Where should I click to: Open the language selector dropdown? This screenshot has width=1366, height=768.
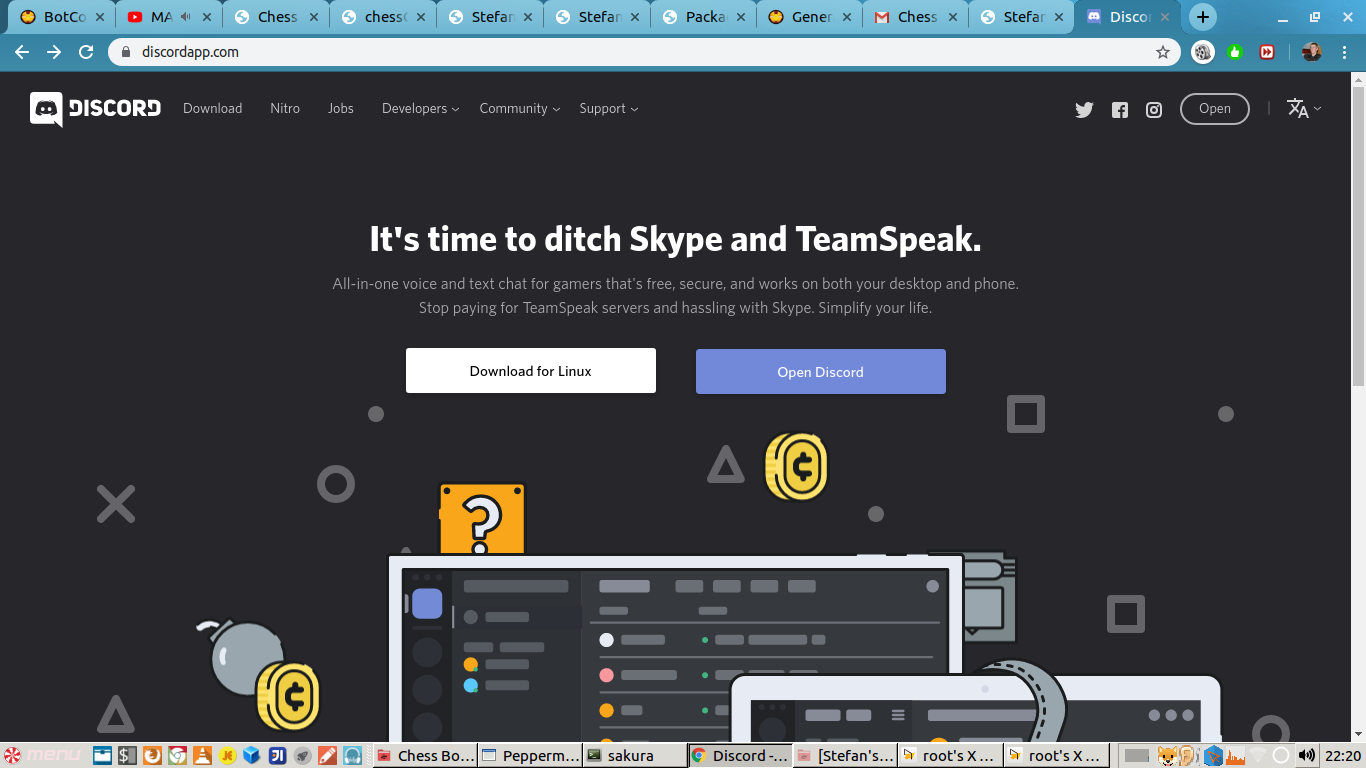1304,109
